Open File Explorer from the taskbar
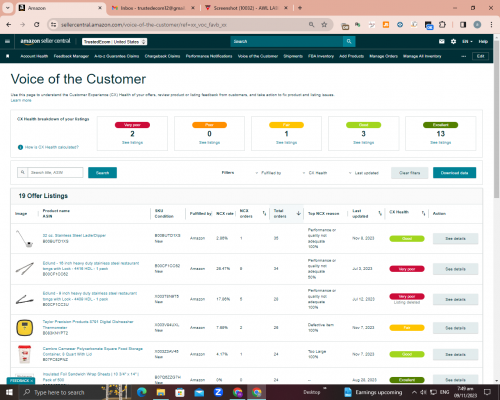Viewport: 500px width, 400px height. point(161,392)
